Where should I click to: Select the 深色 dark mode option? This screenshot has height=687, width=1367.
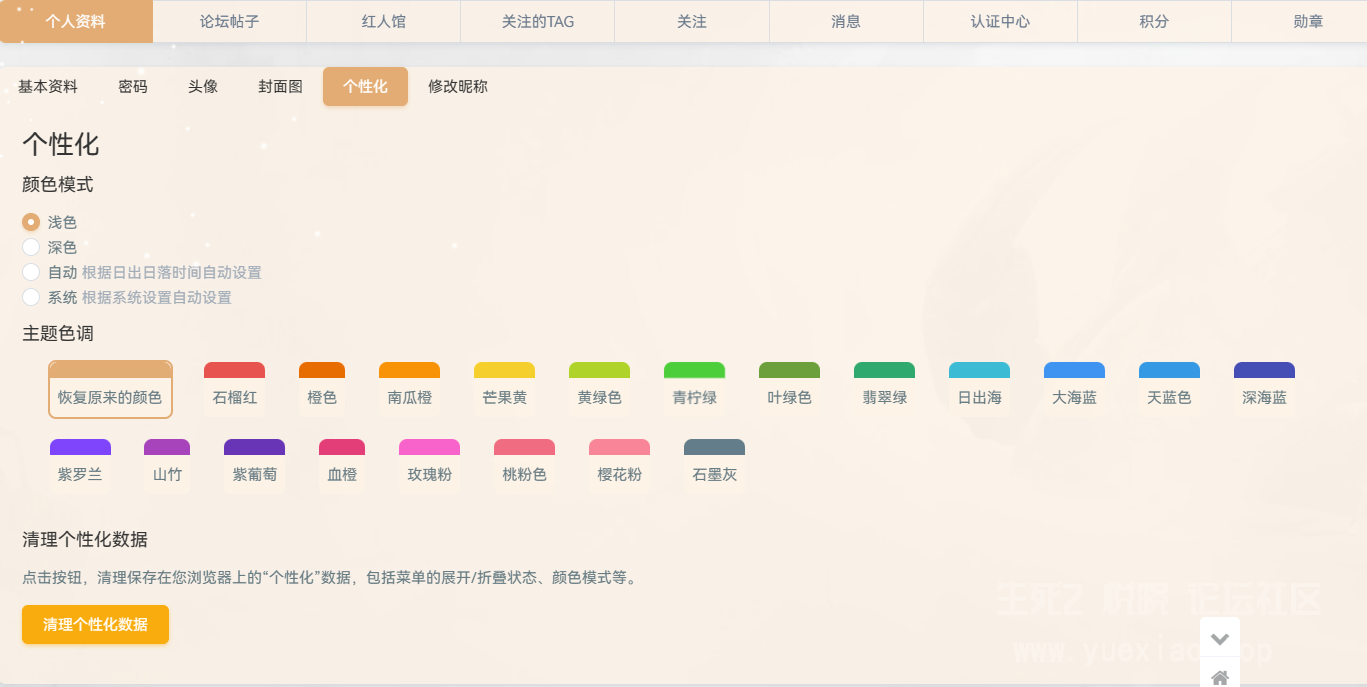pyautogui.click(x=31, y=247)
